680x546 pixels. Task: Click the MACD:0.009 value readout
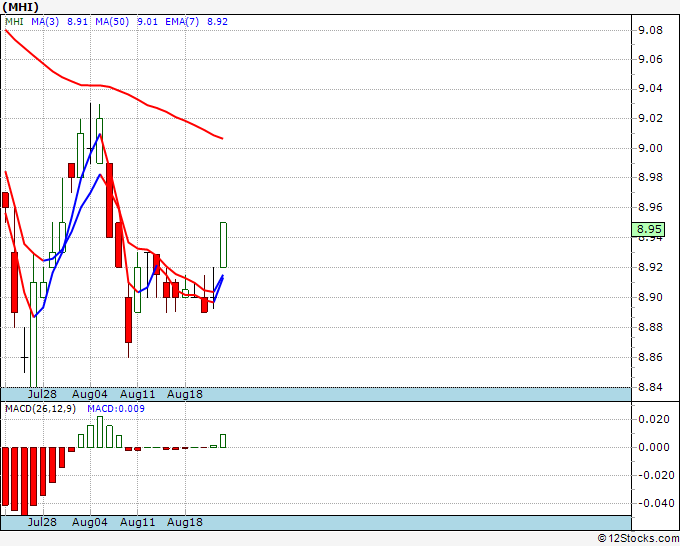[x=116, y=409]
